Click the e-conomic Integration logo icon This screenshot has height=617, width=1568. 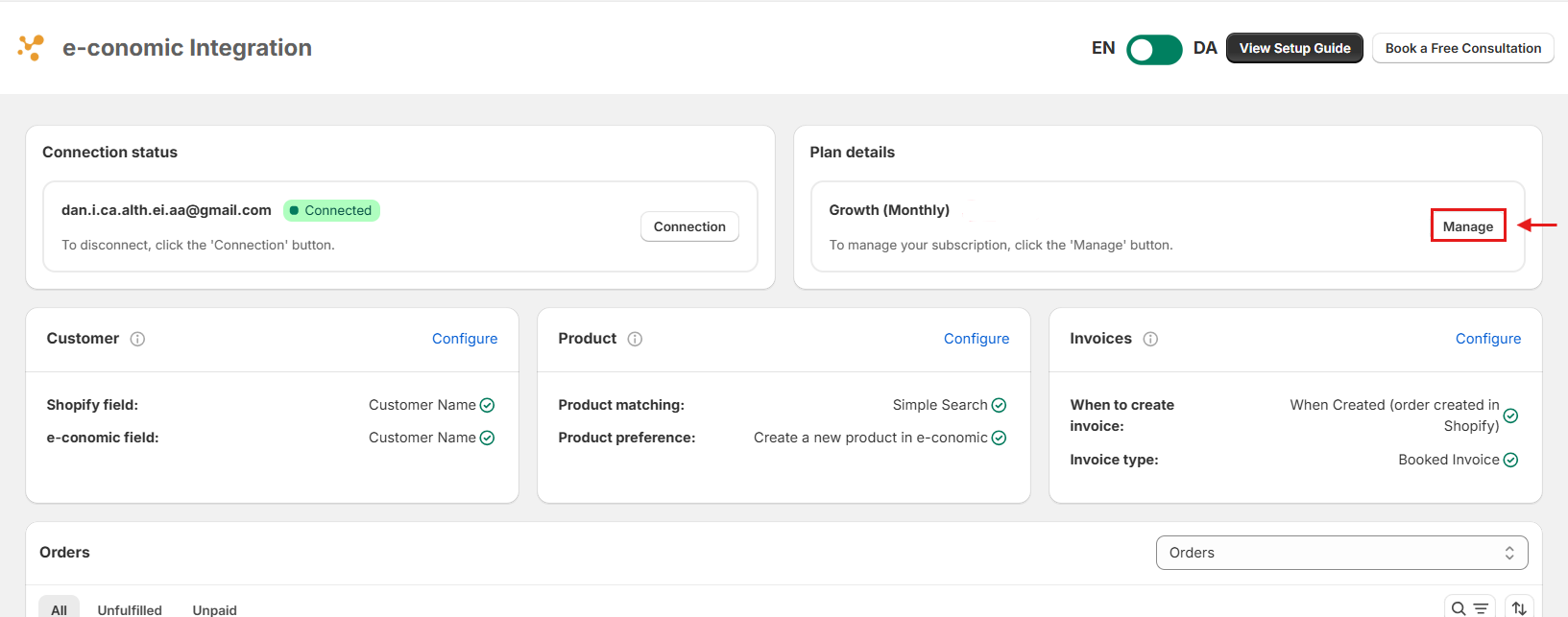coord(31,47)
